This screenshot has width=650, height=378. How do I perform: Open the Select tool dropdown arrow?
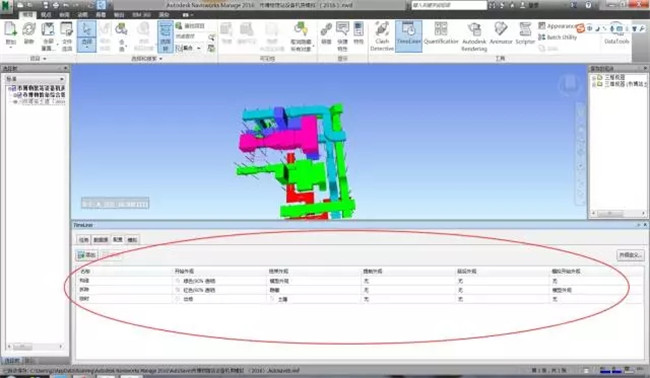pyautogui.click(x=87, y=48)
